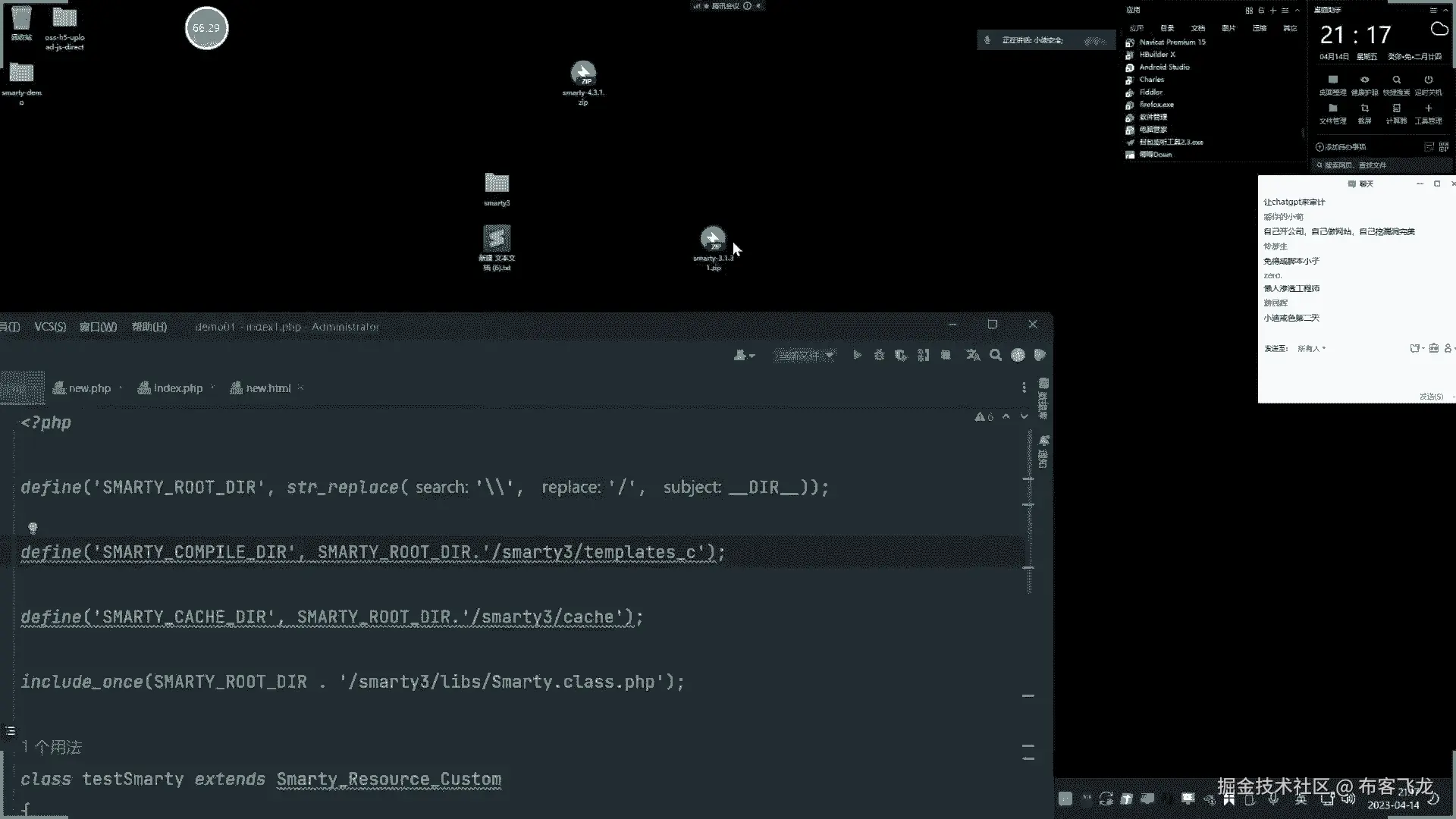Click the 发送(S) send button in chat

1431,397
